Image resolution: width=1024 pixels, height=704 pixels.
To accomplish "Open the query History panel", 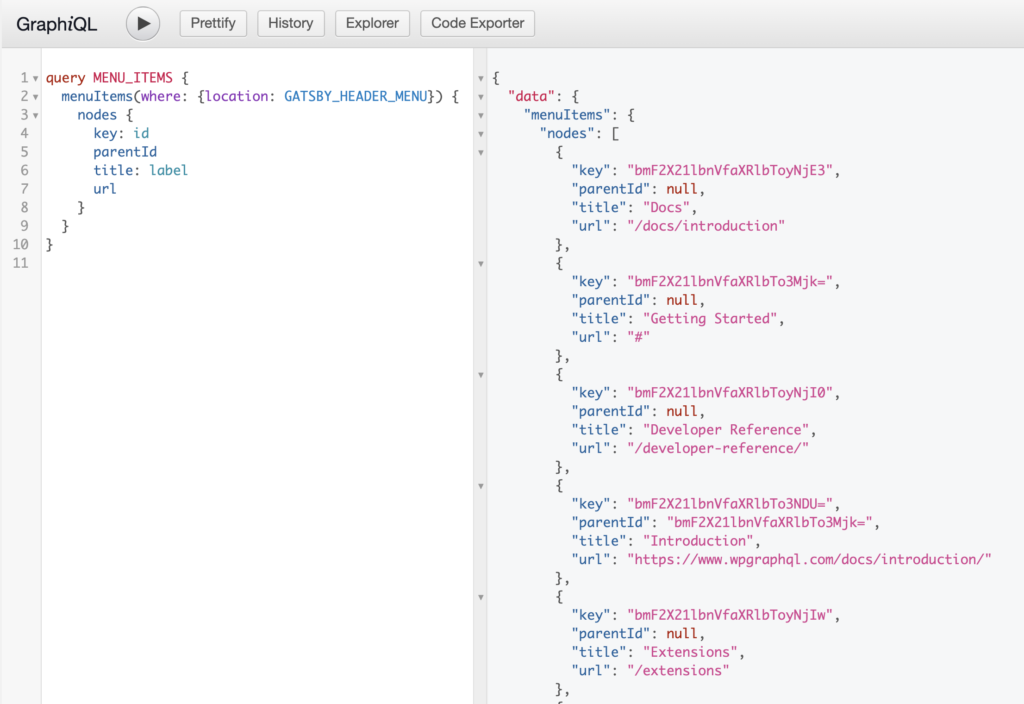I will click(x=291, y=23).
